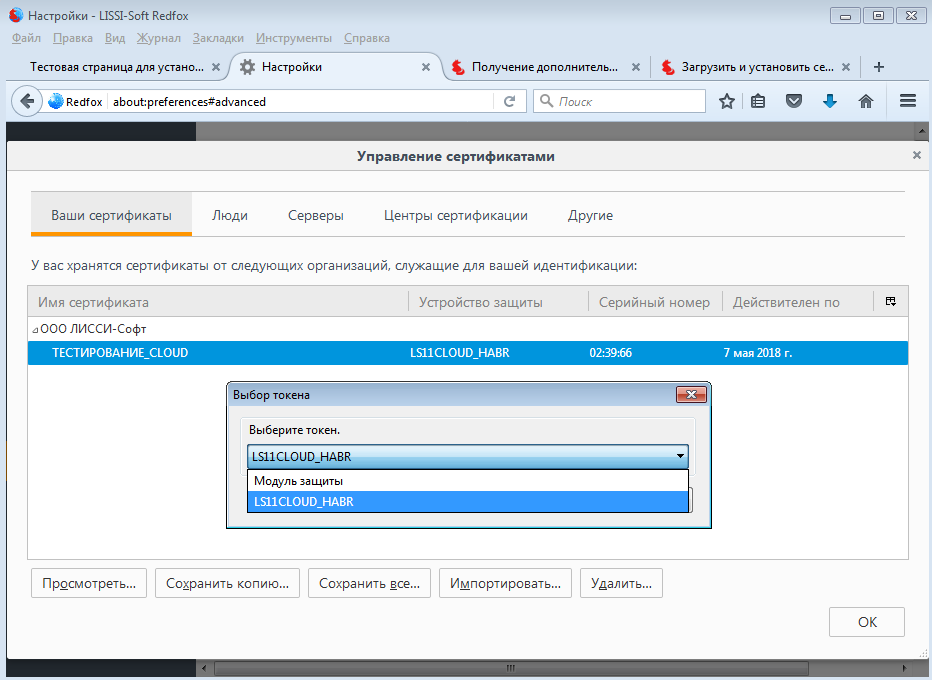The image size is (932, 680).
Task: Switch to the Другие tab
Action: 590,215
